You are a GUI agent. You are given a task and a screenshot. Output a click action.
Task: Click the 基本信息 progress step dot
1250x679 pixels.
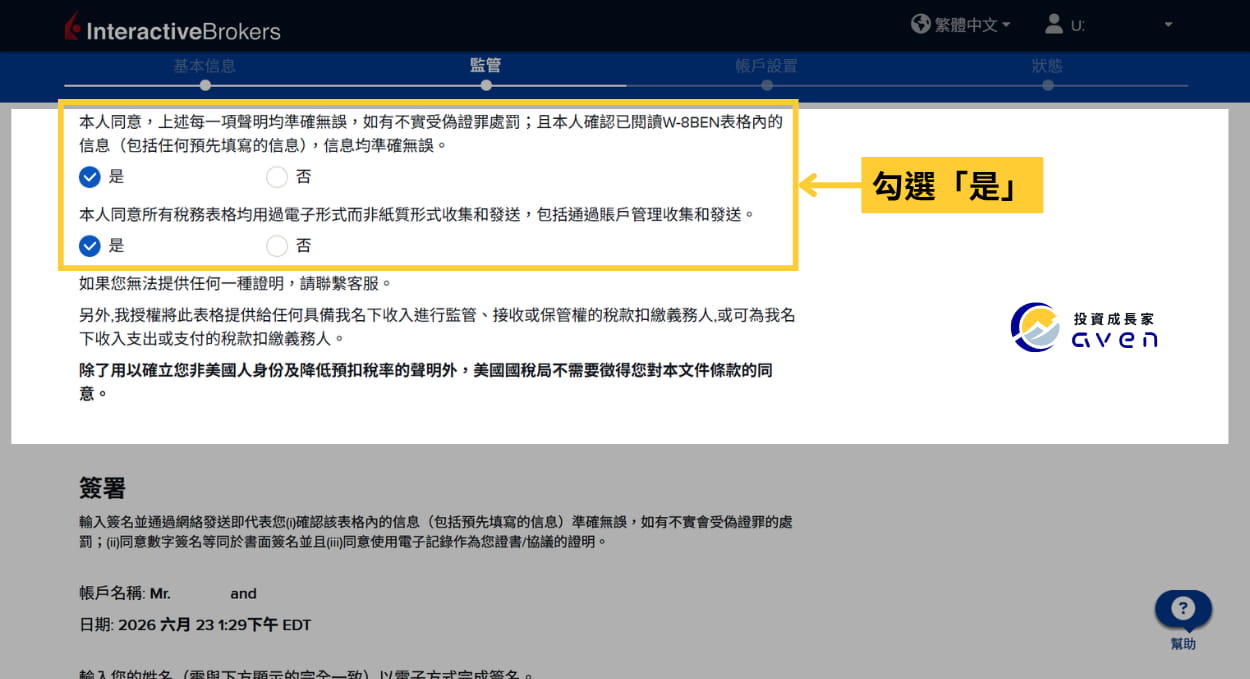[205, 86]
